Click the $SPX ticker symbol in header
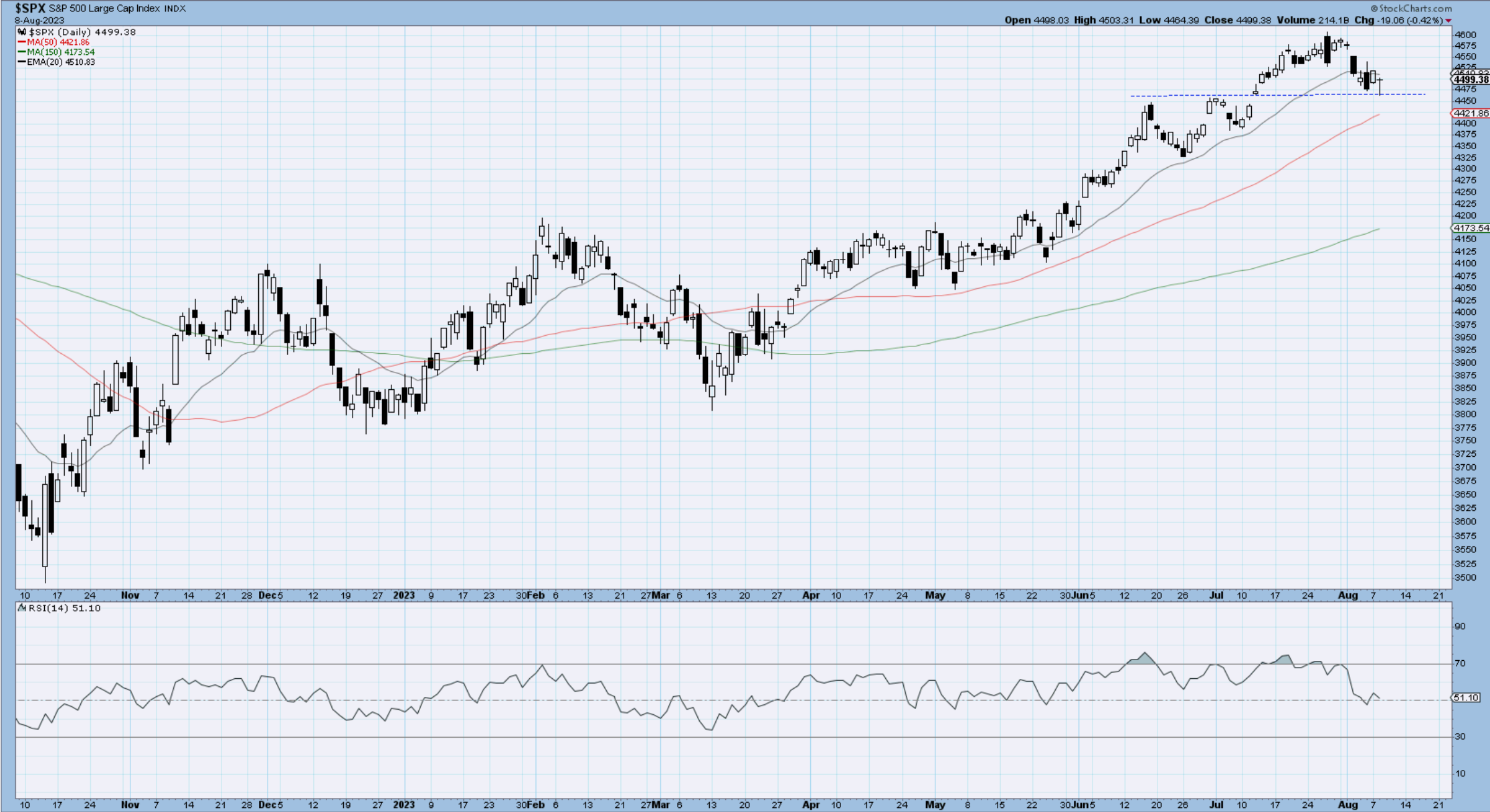 (x=30, y=9)
